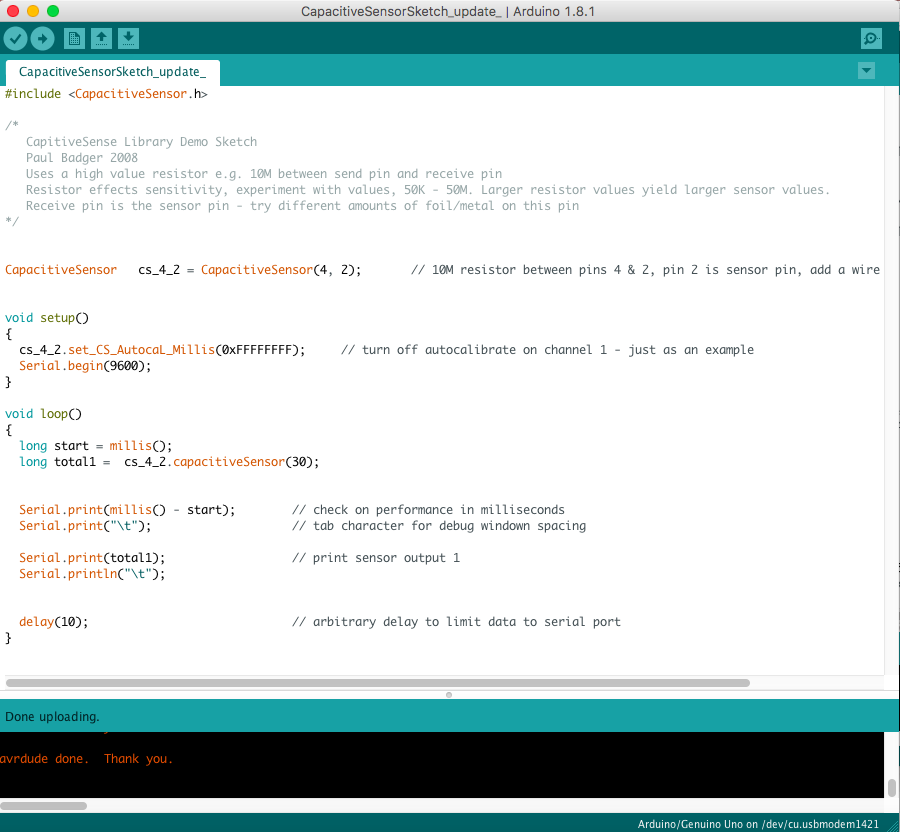The image size is (900, 832).
Task: Click 'Arduino/Genuino Uno on /dev/cu.usbmodem1421' status
Action: (758, 824)
